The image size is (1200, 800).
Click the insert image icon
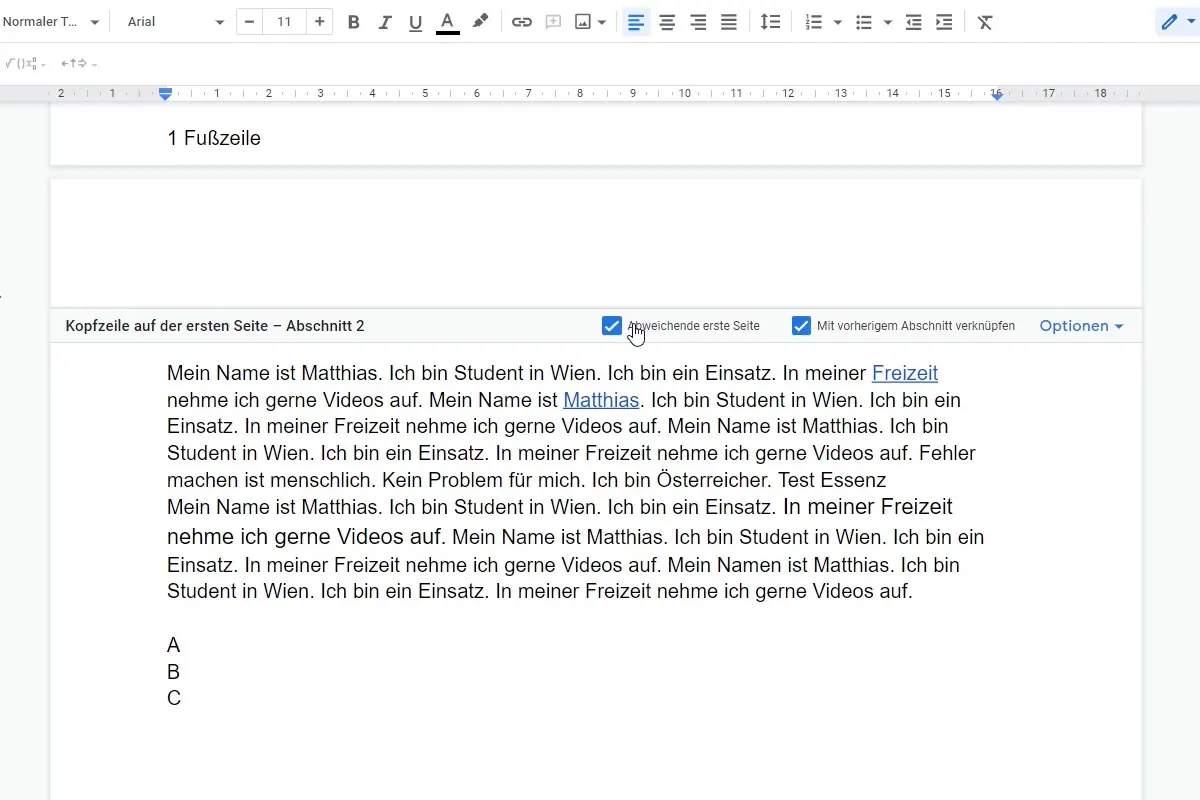(583, 22)
